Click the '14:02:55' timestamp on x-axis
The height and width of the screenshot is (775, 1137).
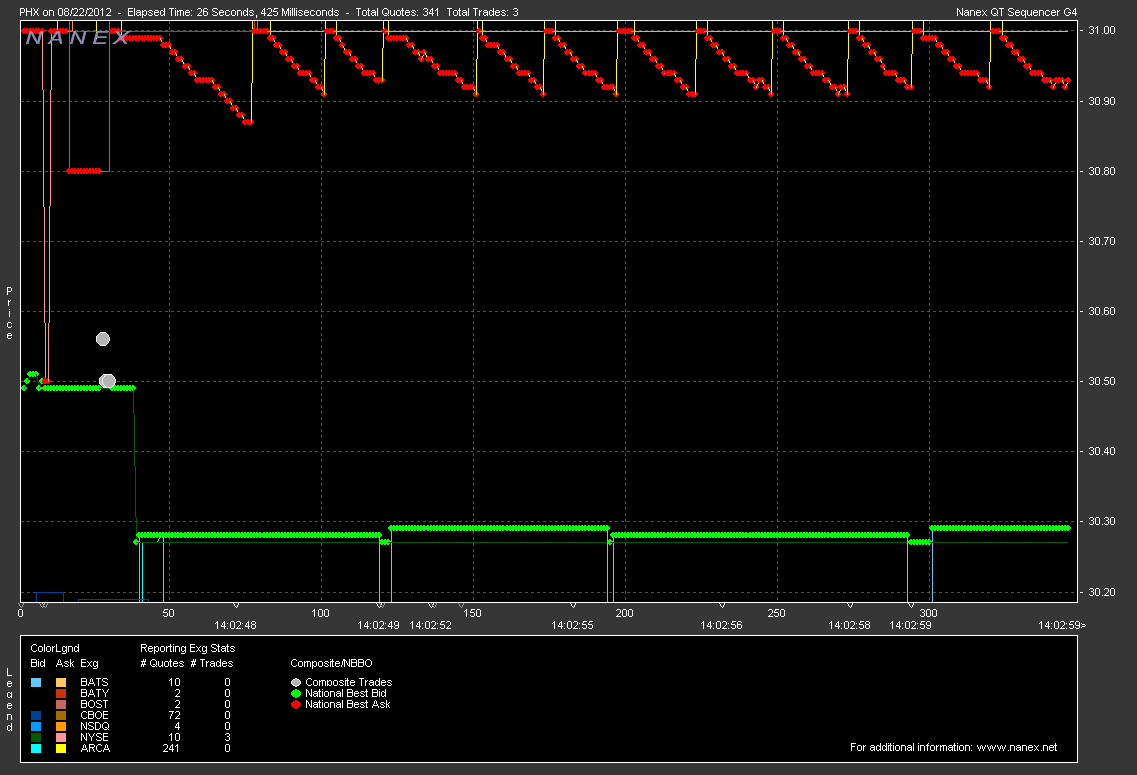[572, 625]
